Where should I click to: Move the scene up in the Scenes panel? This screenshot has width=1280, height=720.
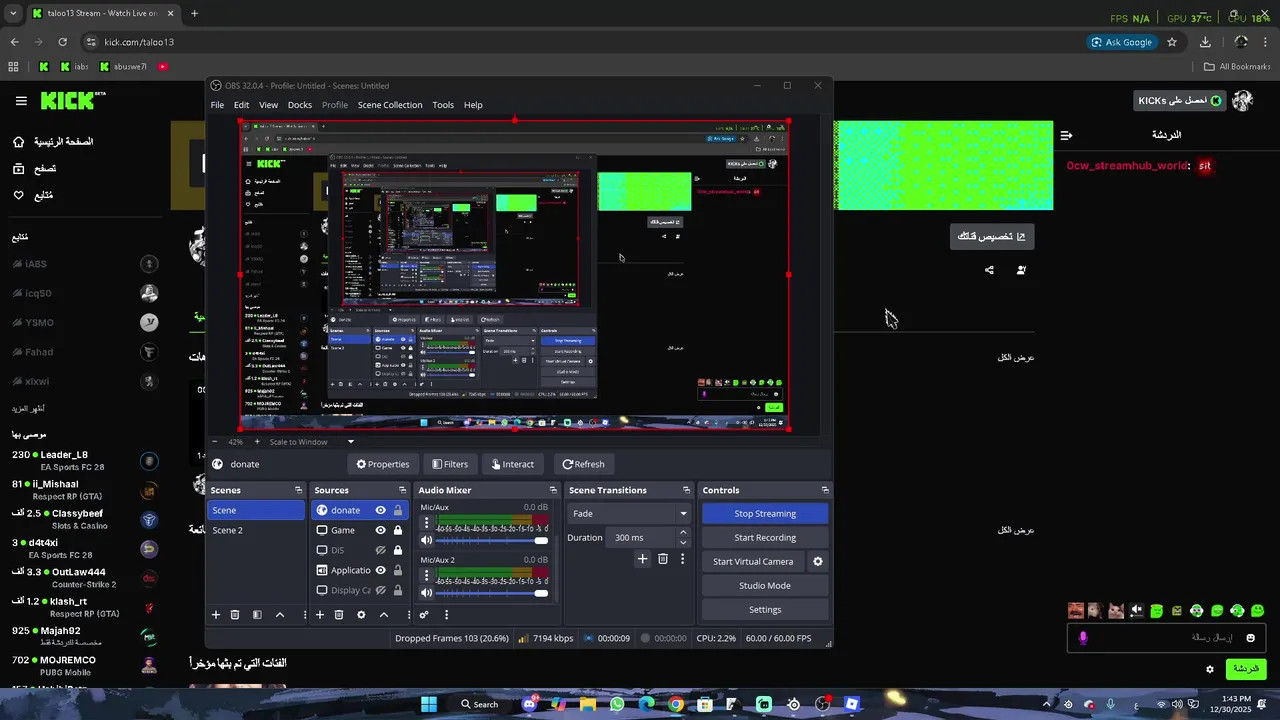280,615
